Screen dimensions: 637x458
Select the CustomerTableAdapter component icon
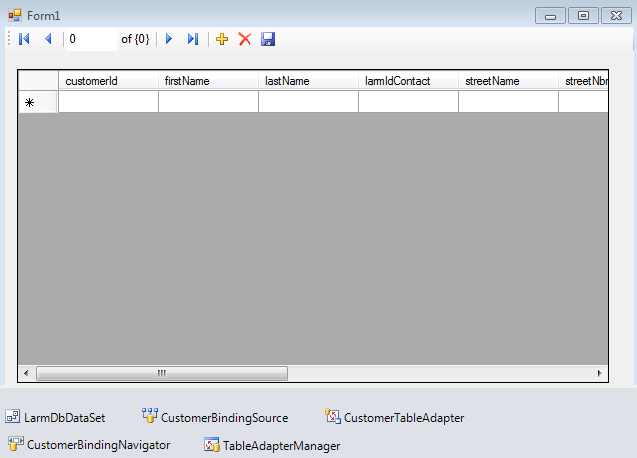pos(332,416)
